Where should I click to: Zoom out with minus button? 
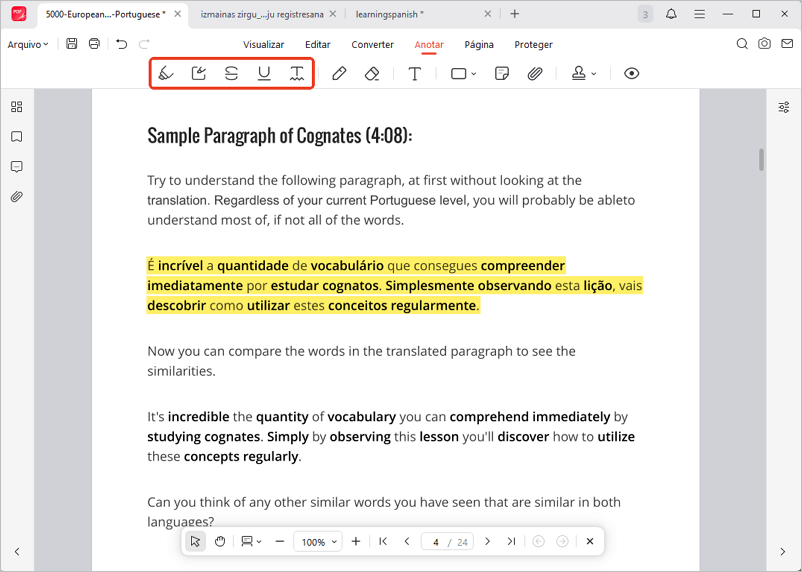[279, 541]
